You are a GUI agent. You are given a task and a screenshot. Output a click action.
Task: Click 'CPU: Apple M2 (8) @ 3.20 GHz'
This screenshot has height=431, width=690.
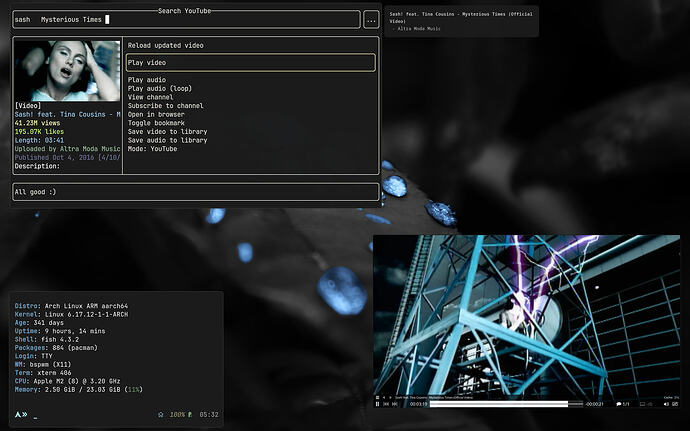[67, 381]
